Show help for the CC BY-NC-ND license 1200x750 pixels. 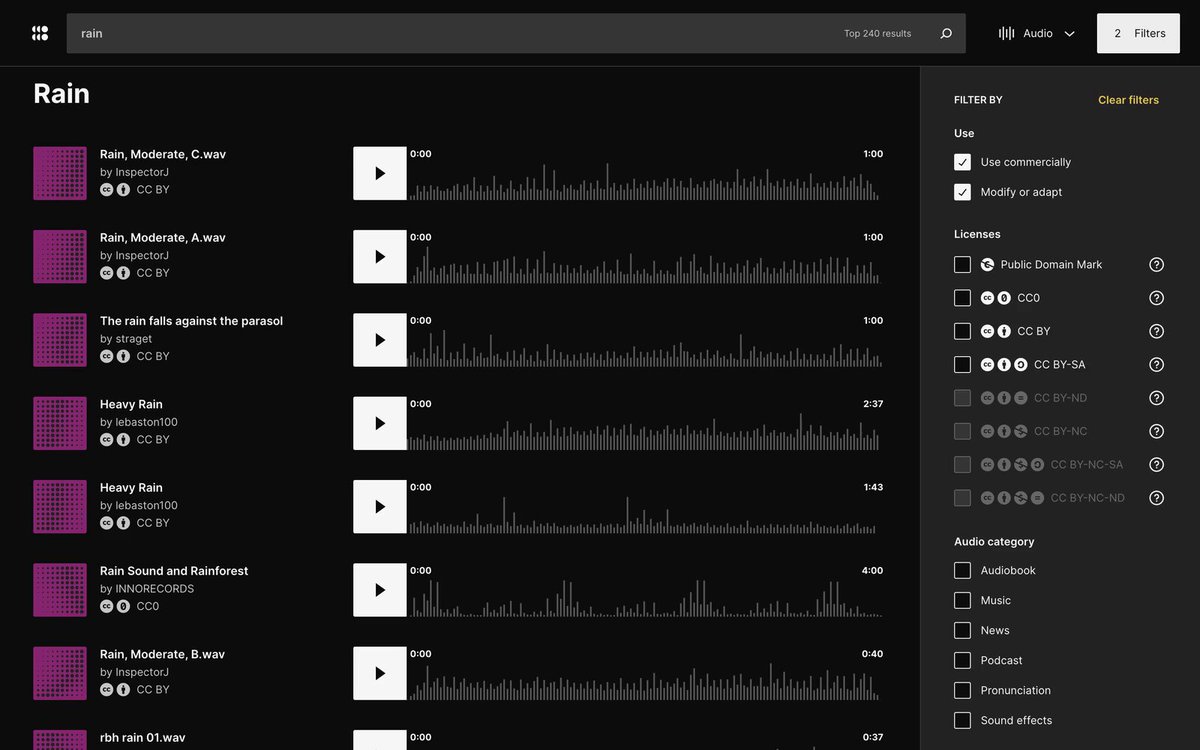pyautogui.click(x=1156, y=498)
